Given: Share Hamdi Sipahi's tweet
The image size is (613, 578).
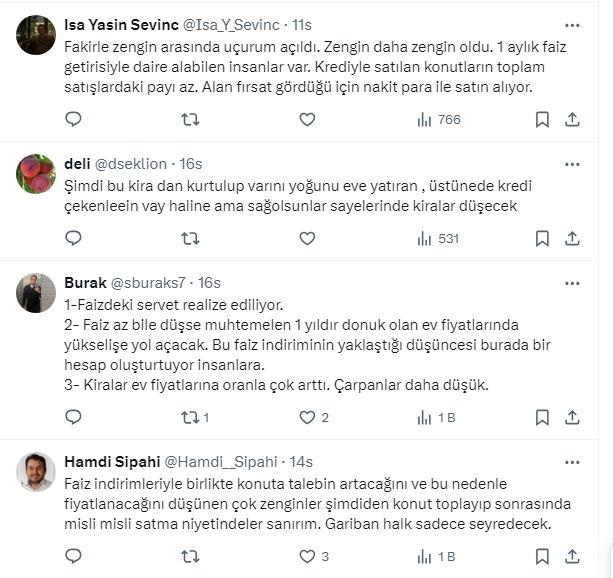Looking at the screenshot, I should [572, 555].
